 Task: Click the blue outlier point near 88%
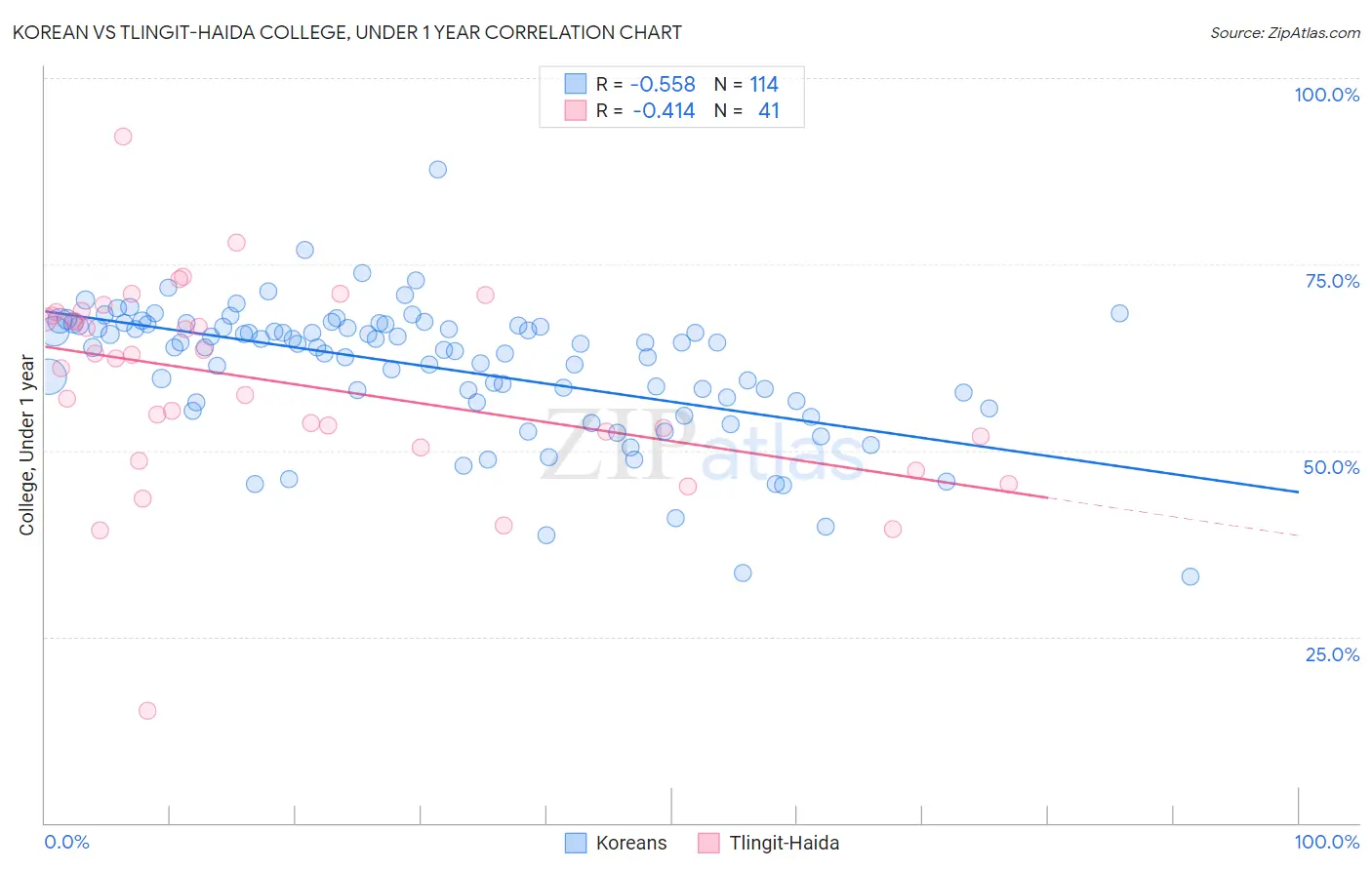click(x=438, y=170)
